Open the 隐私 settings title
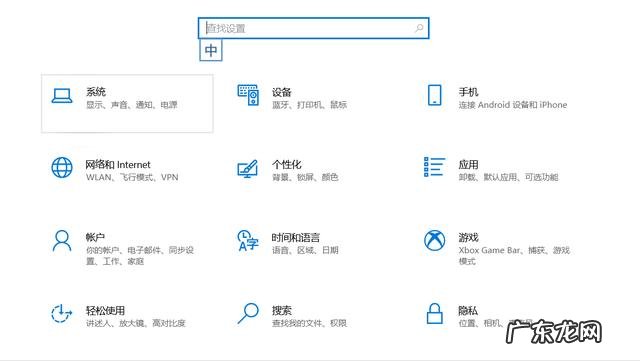Image resolution: width=640 pixels, height=361 pixels. coord(468,310)
